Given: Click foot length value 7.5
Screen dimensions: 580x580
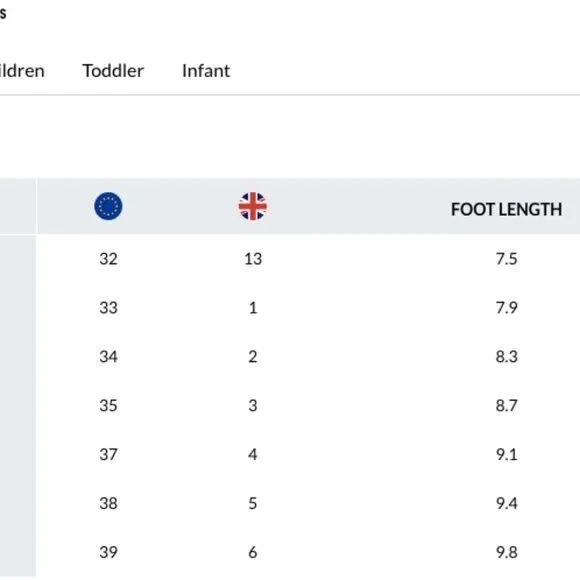Looking at the screenshot, I should (506, 259).
